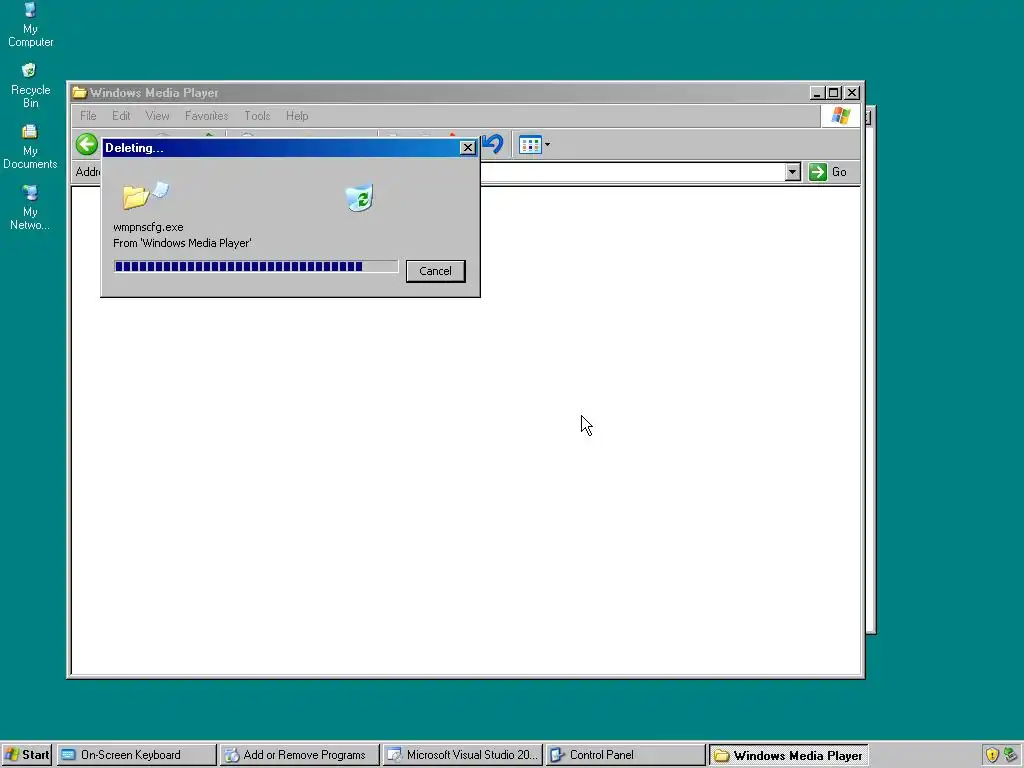
Task: Open the Views toolbar button
Action: click(530, 144)
